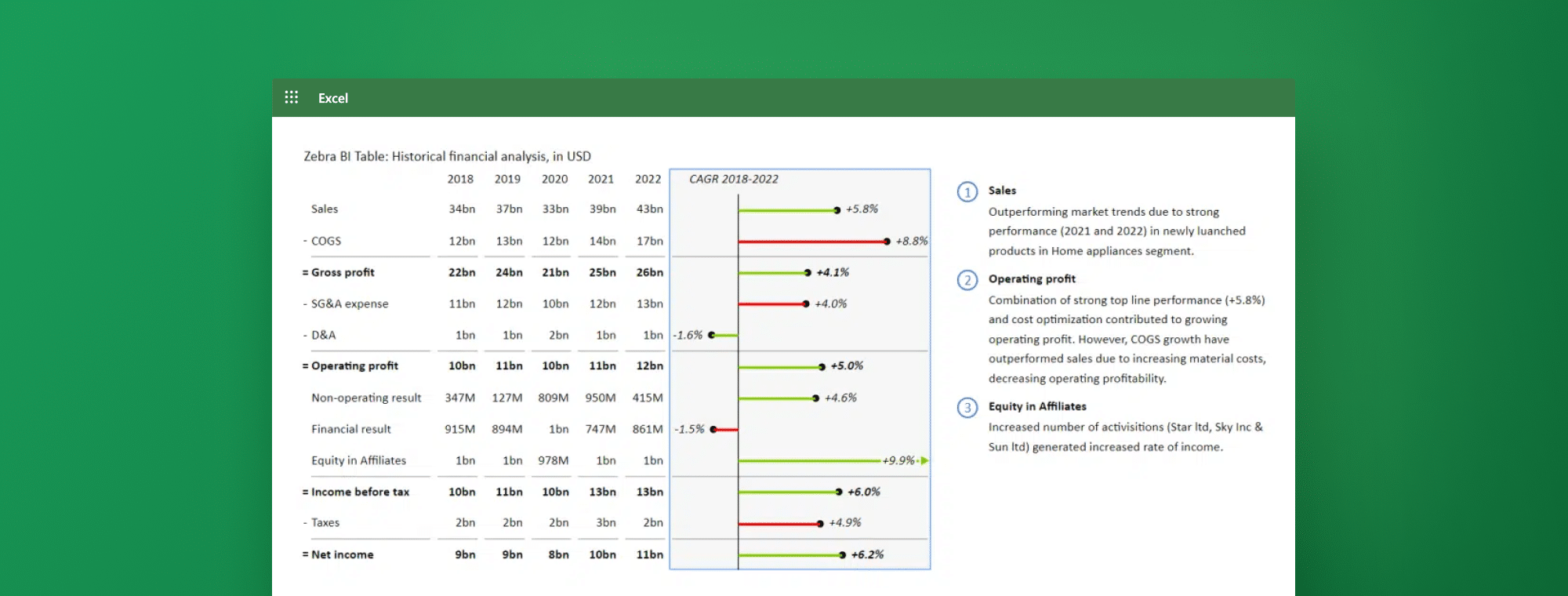Click the Excel title in the header
The image size is (1568, 596).
click(333, 98)
